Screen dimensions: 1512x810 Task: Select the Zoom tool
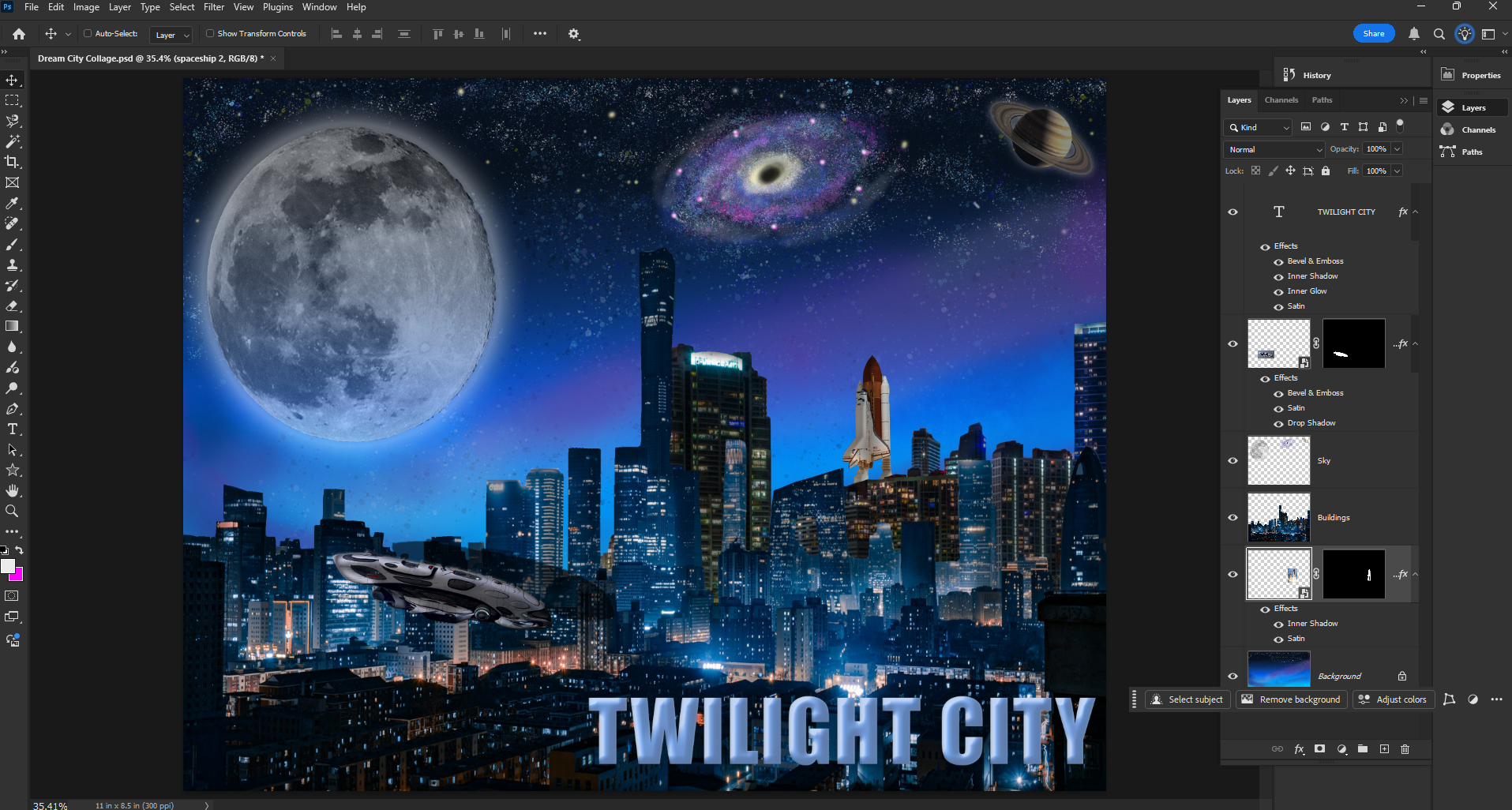tap(12, 511)
